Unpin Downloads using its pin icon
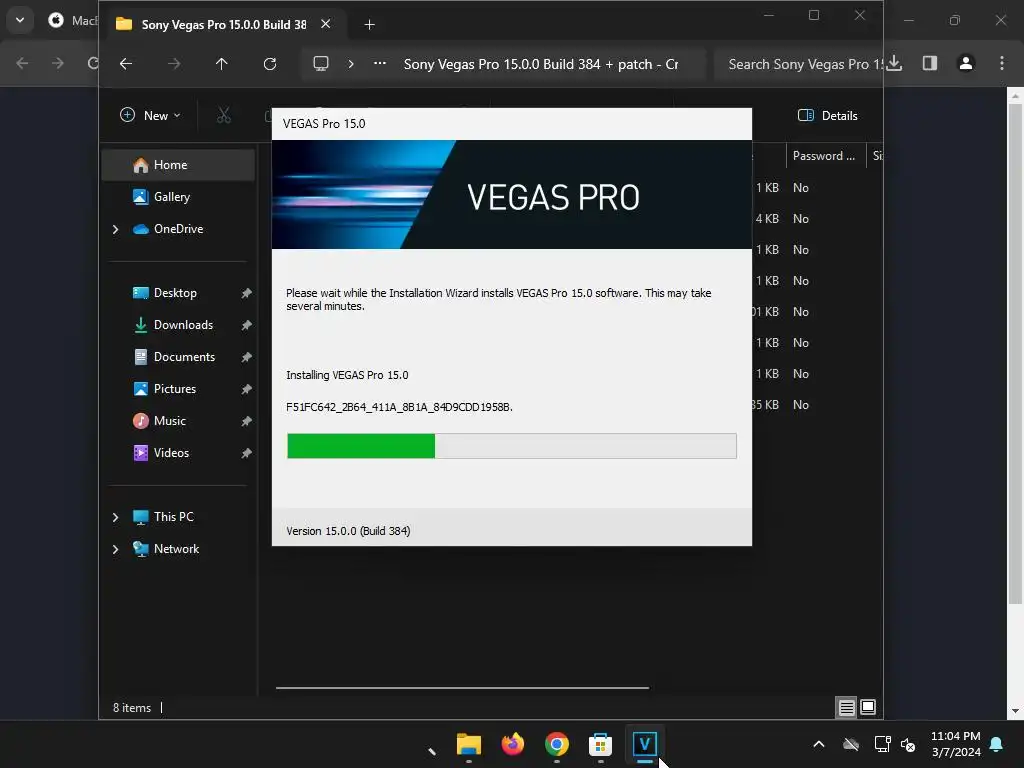The image size is (1024, 768). click(x=246, y=325)
